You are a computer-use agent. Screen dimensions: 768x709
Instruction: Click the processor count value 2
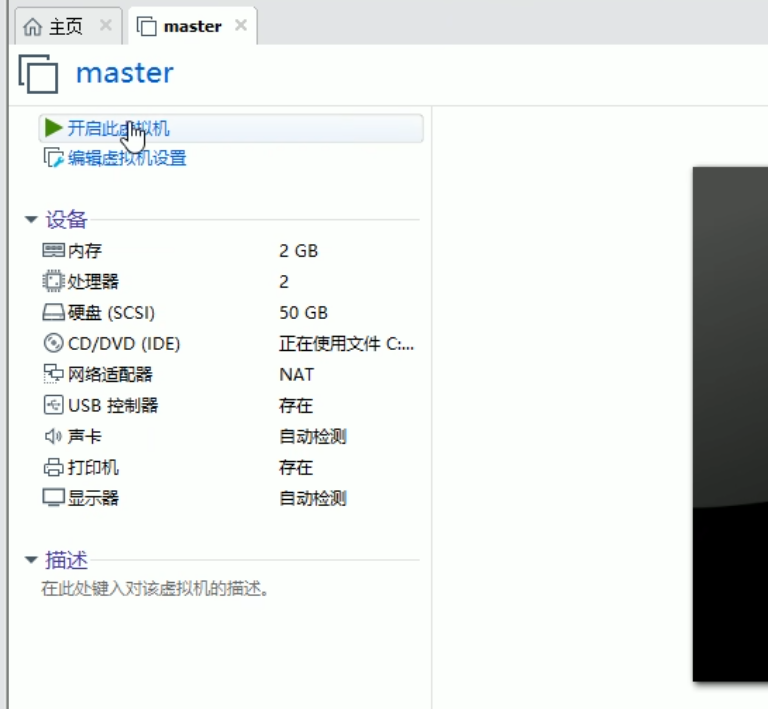(x=284, y=282)
